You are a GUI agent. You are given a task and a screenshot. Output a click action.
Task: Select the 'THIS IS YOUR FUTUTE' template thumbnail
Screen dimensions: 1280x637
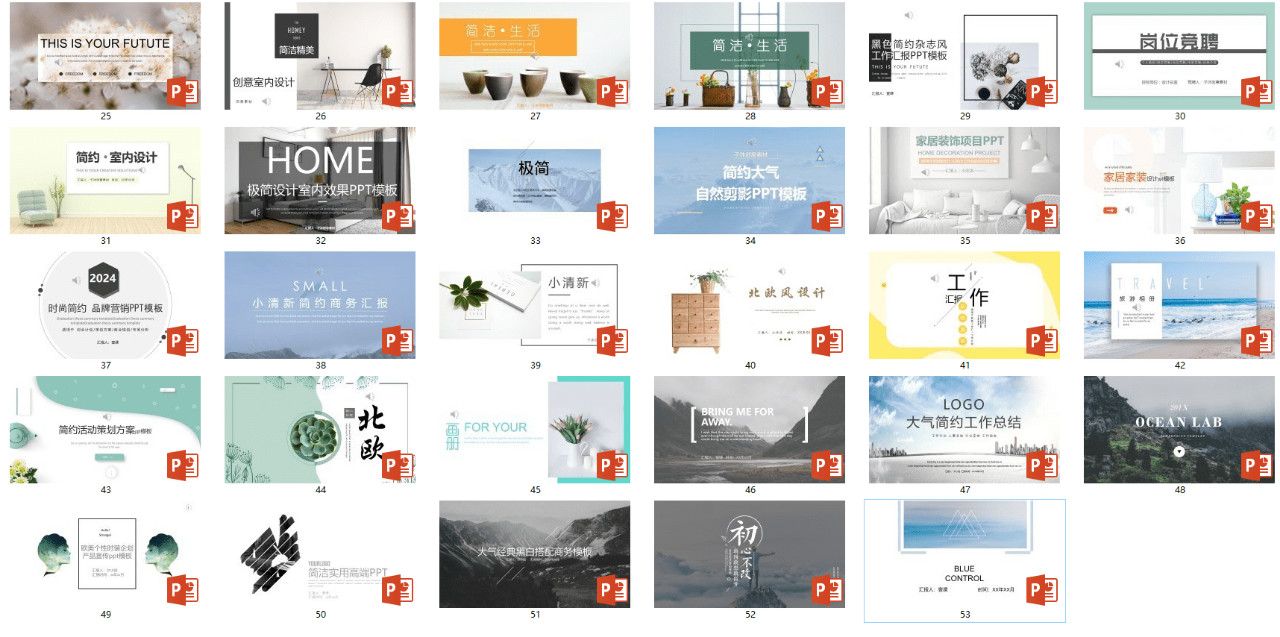105,56
